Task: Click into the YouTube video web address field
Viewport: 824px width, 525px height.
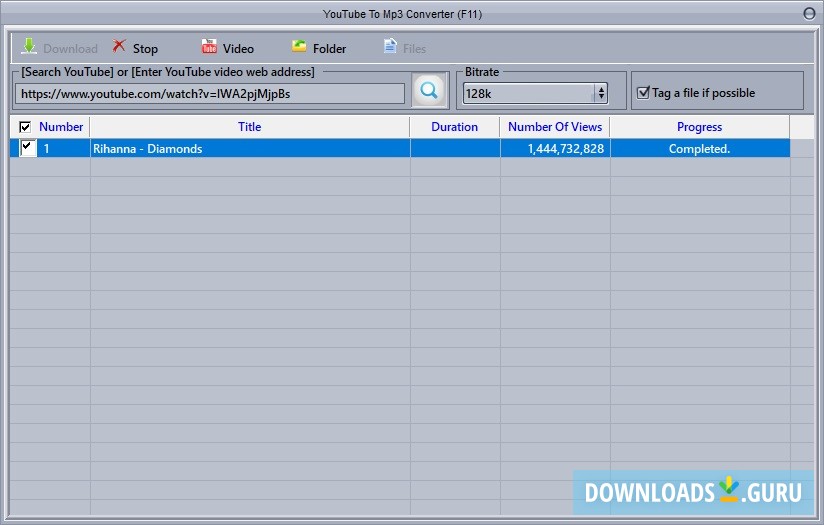Action: 210,94
